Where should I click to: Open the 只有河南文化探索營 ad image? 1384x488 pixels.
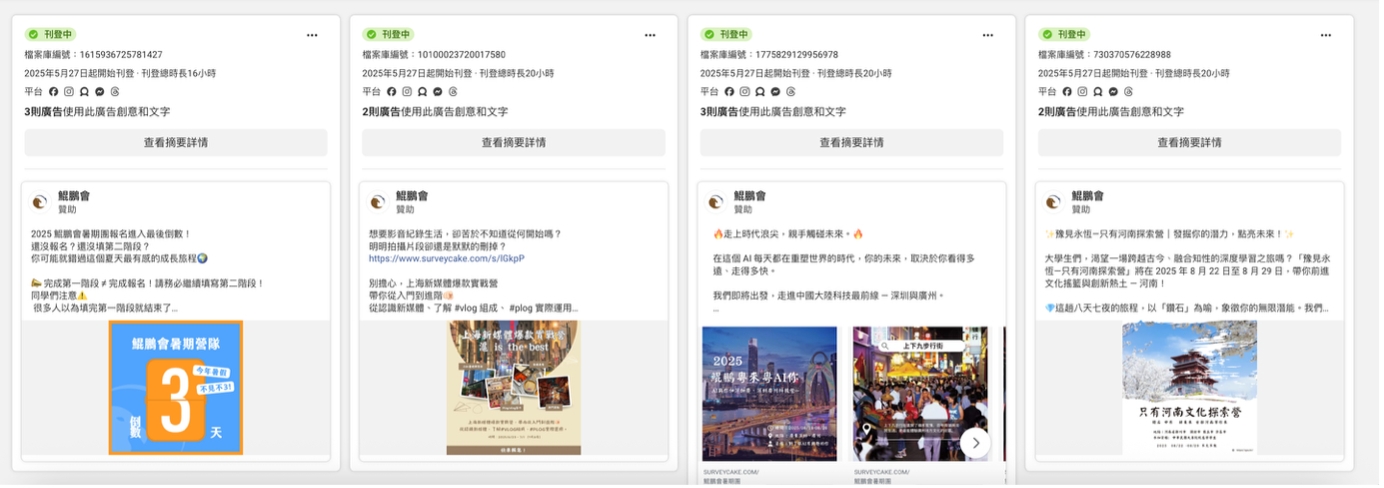(1190, 388)
